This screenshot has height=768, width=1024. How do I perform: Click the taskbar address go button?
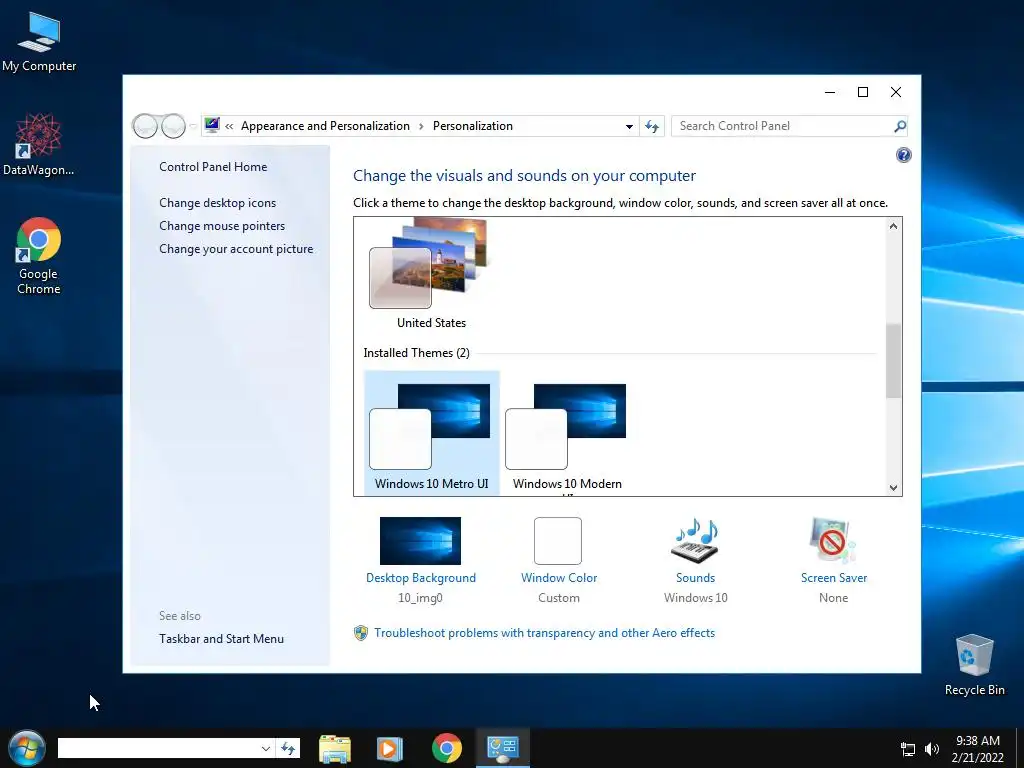[x=288, y=748]
